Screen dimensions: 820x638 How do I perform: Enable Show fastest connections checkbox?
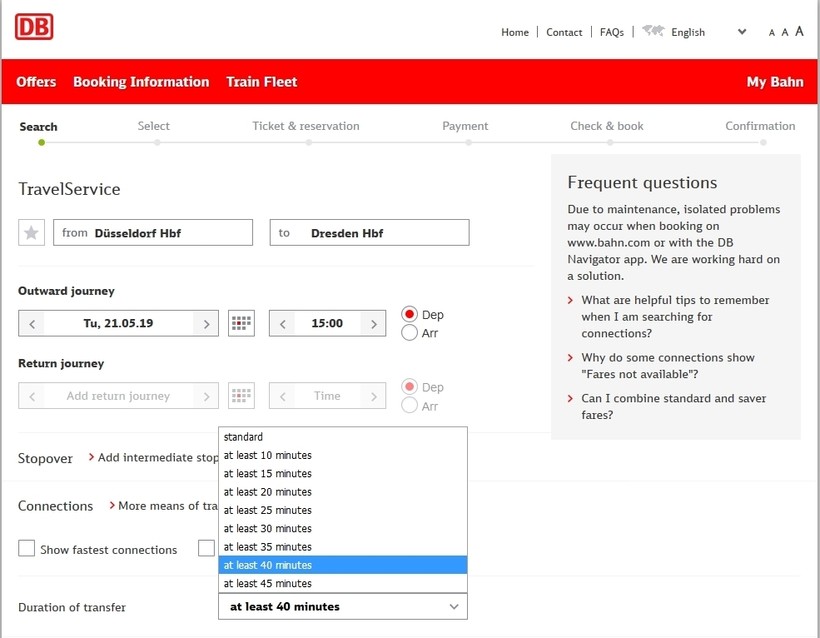pyautogui.click(x=27, y=548)
